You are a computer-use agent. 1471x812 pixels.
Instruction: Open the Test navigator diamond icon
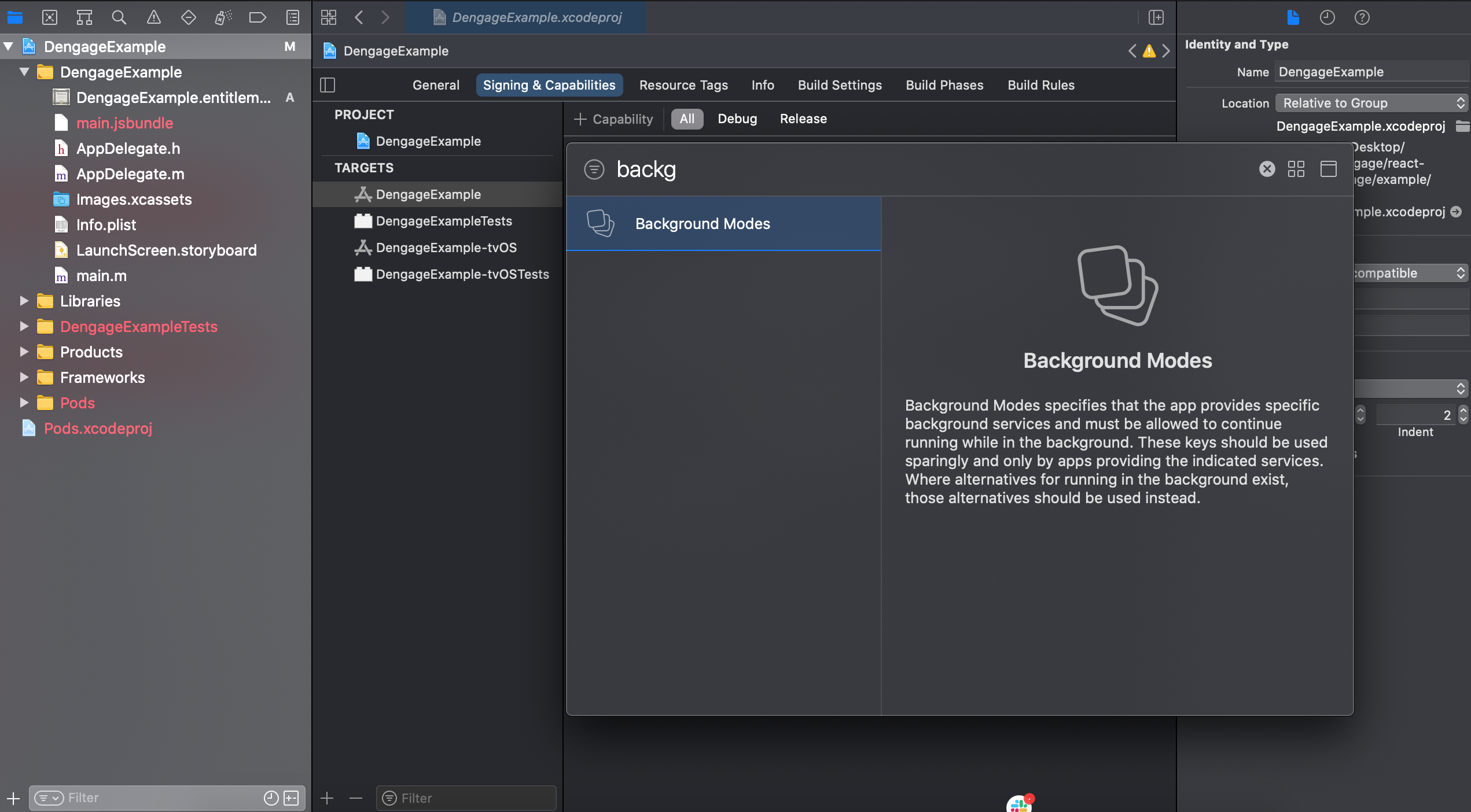click(x=188, y=17)
